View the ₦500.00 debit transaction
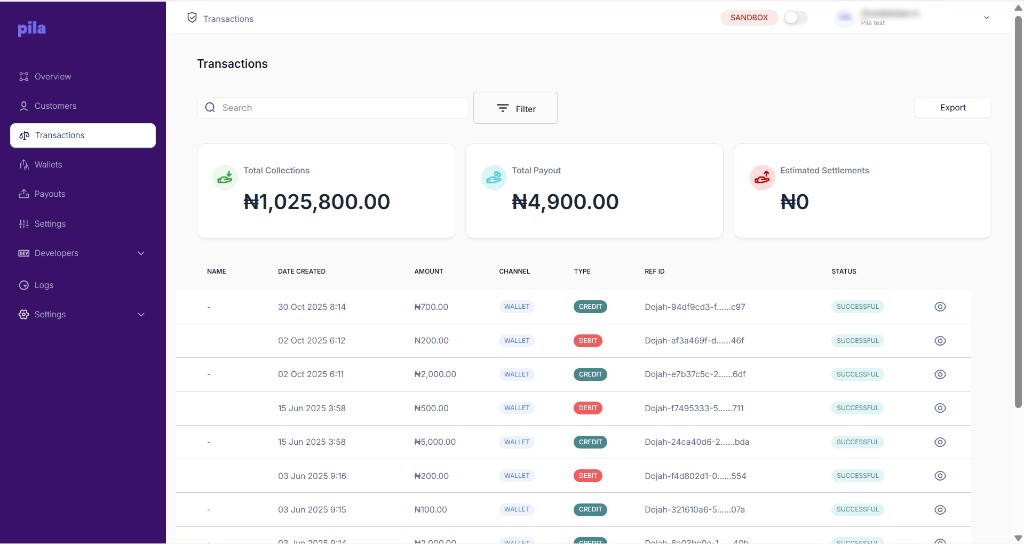The height and width of the screenshot is (544, 1024). 940,408
